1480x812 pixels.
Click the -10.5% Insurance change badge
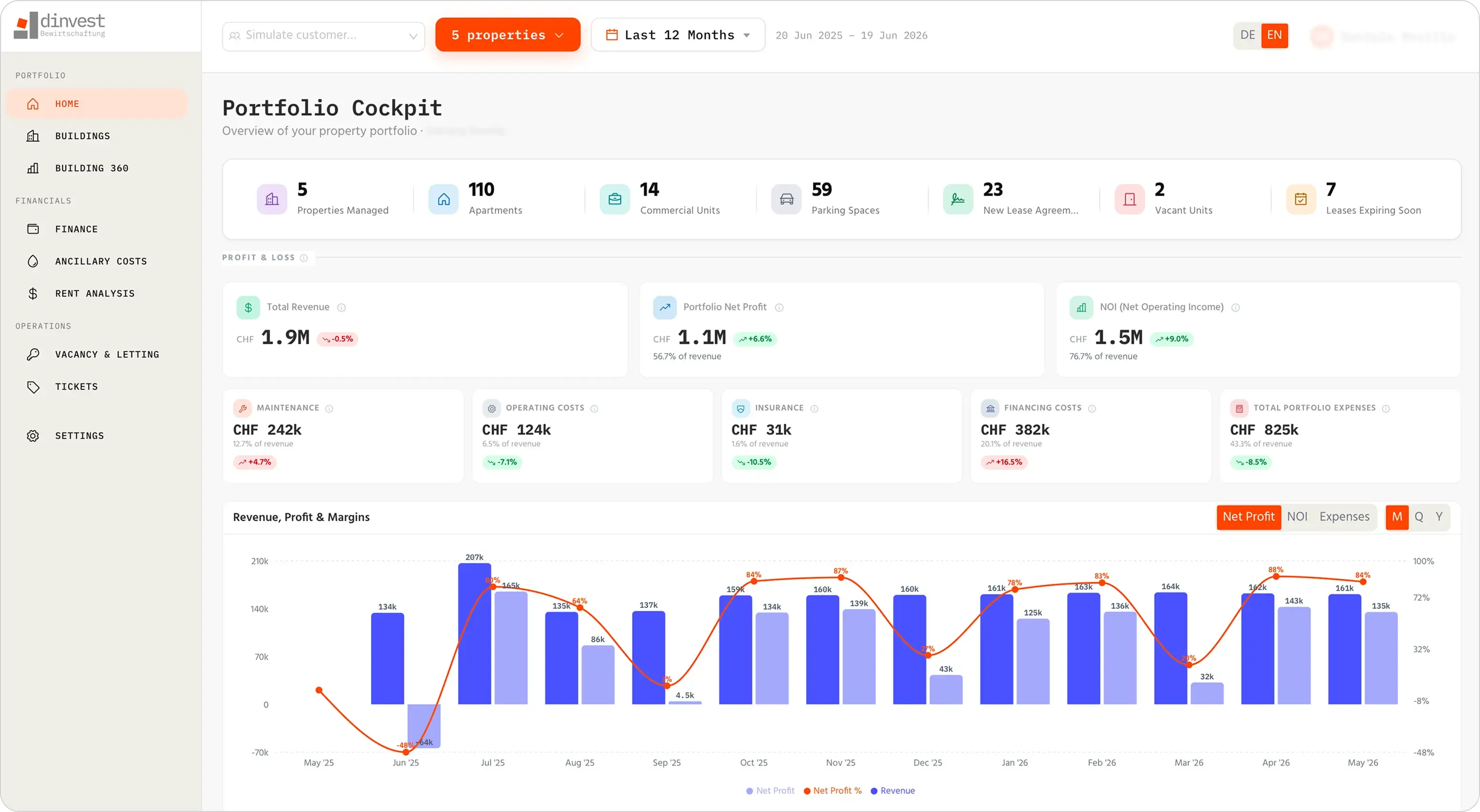[x=754, y=463]
